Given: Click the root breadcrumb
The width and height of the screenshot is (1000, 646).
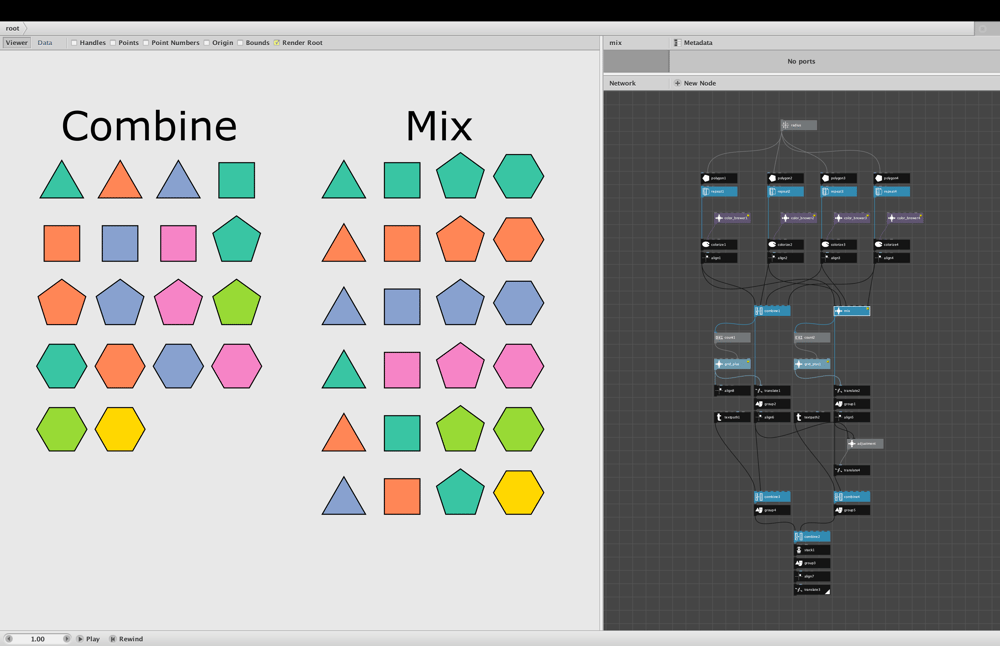Looking at the screenshot, I should point(13,28).
